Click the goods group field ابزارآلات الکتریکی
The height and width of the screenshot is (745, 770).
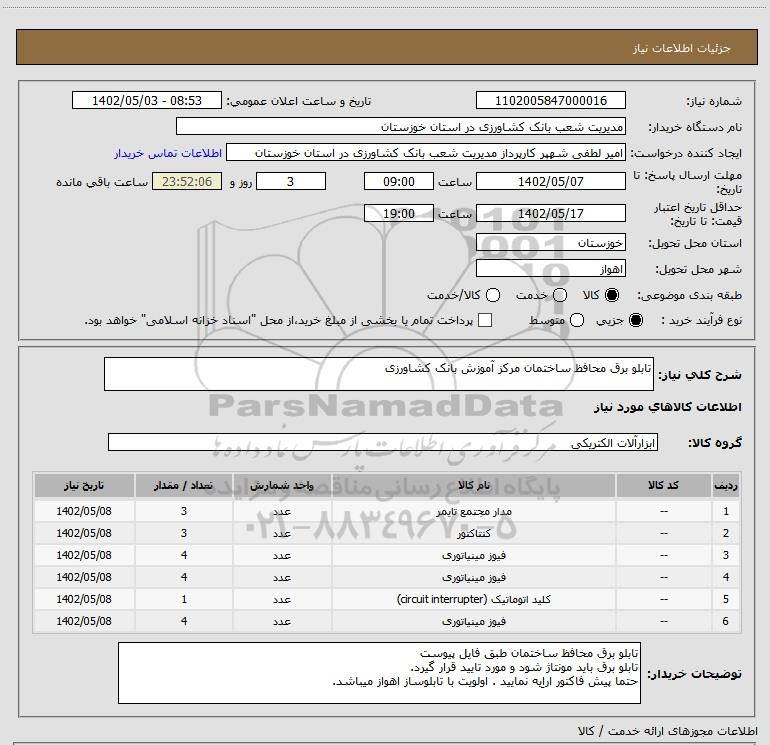point(383,442)
